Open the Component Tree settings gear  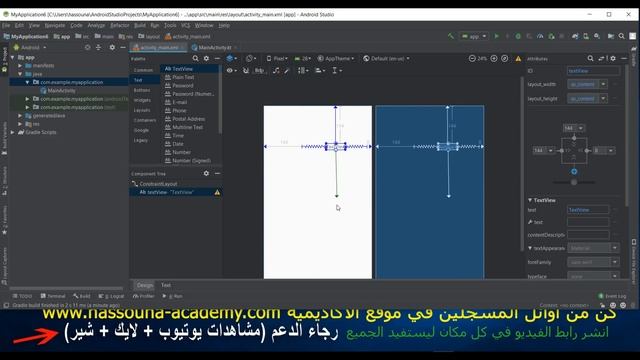[x=206, y=173]
